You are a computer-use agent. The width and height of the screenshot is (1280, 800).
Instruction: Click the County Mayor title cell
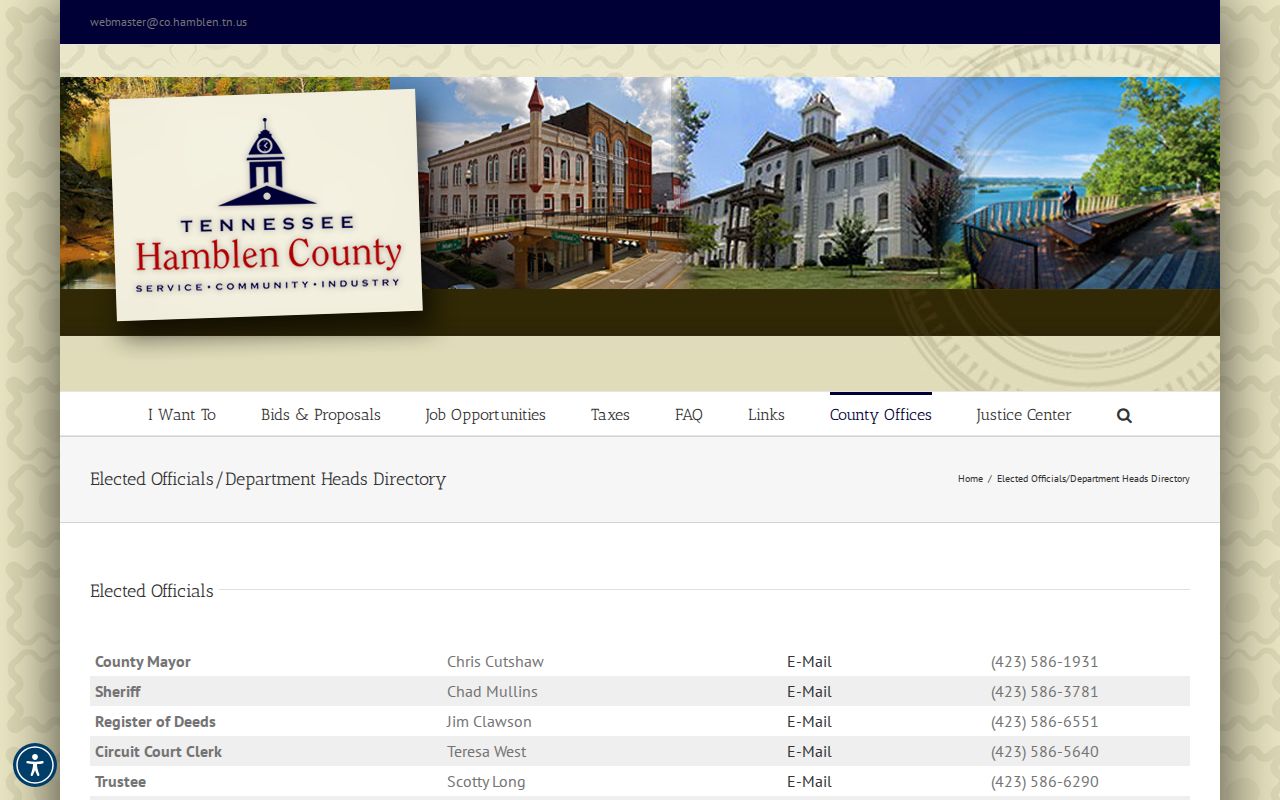(x=142, y=661)
